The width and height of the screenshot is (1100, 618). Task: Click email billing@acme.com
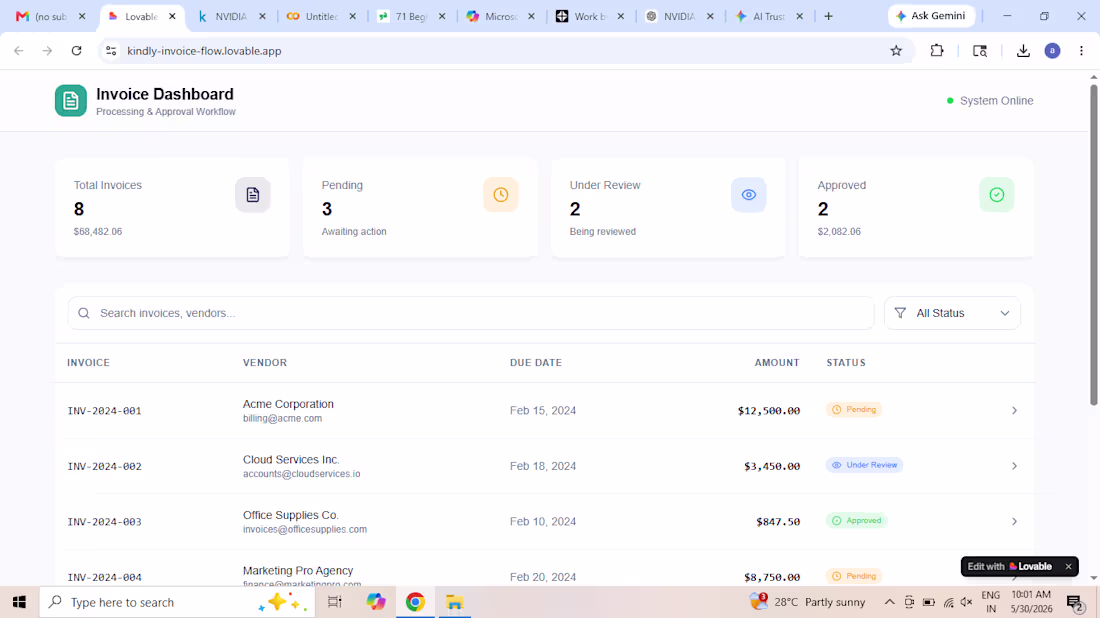coord(283,418)
